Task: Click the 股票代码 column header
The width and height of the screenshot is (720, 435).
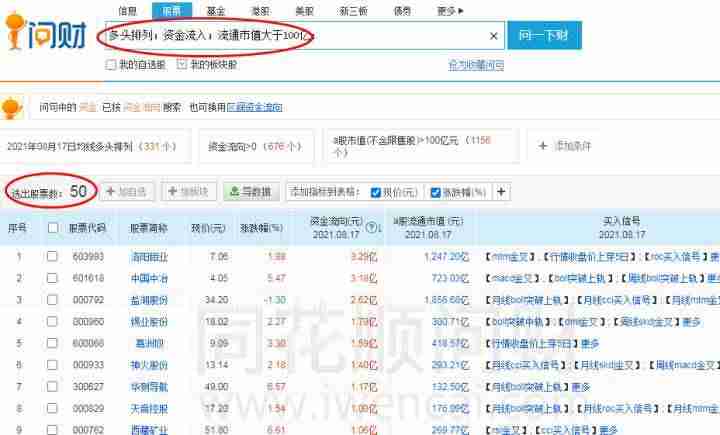Action: (87, 228)
